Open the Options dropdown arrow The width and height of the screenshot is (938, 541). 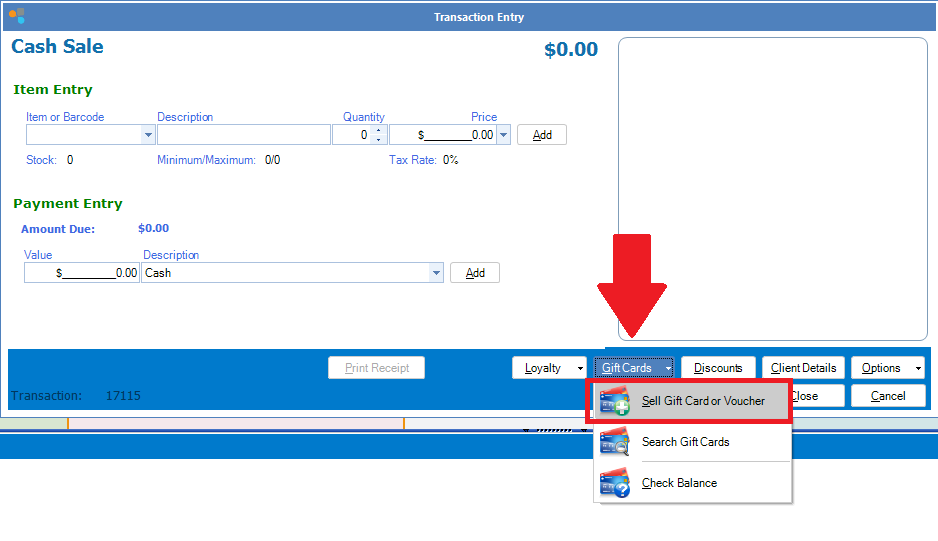(918, 368)
